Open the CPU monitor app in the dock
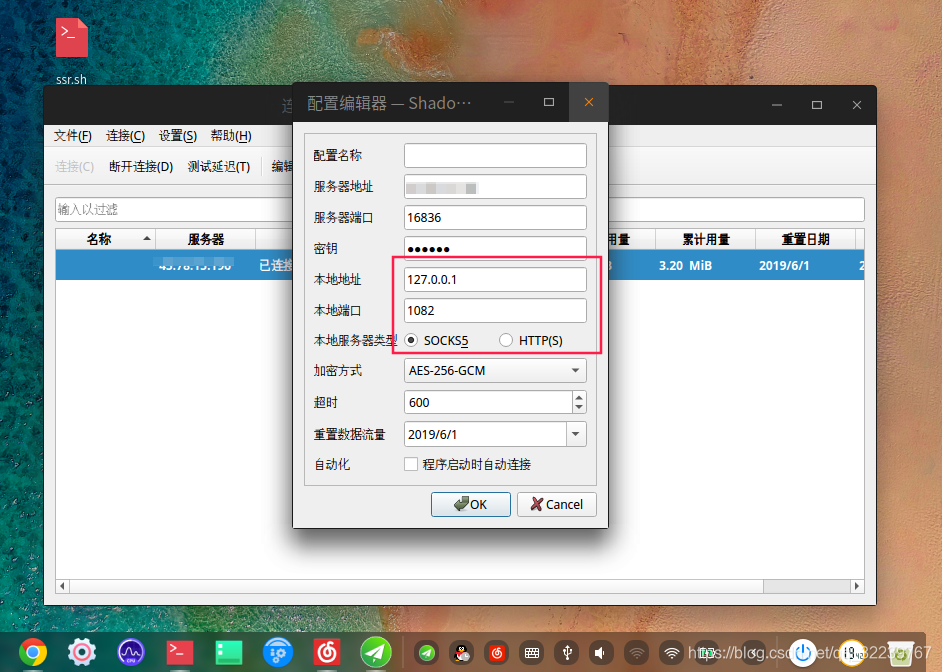Image resolution: width=942 pixels, height=672 pixels. pos(130,651)
